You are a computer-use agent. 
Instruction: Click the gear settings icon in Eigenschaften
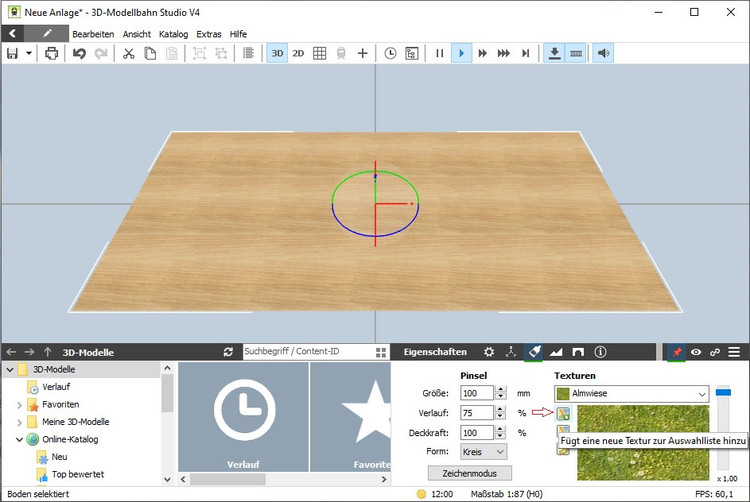tap(489, 352)
